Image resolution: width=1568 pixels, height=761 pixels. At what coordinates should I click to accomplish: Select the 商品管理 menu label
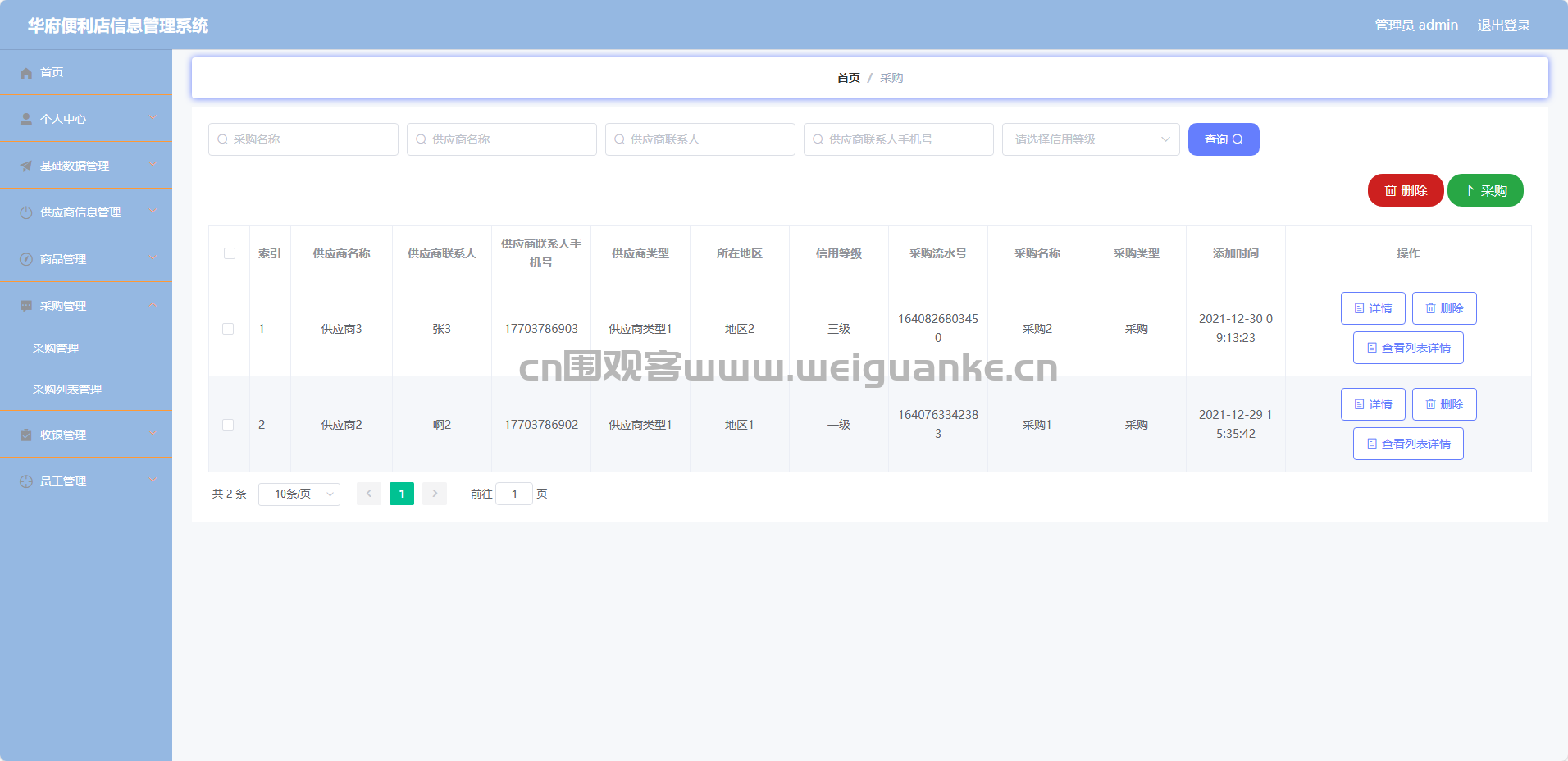pyautogui.click(x=63, y=259)
